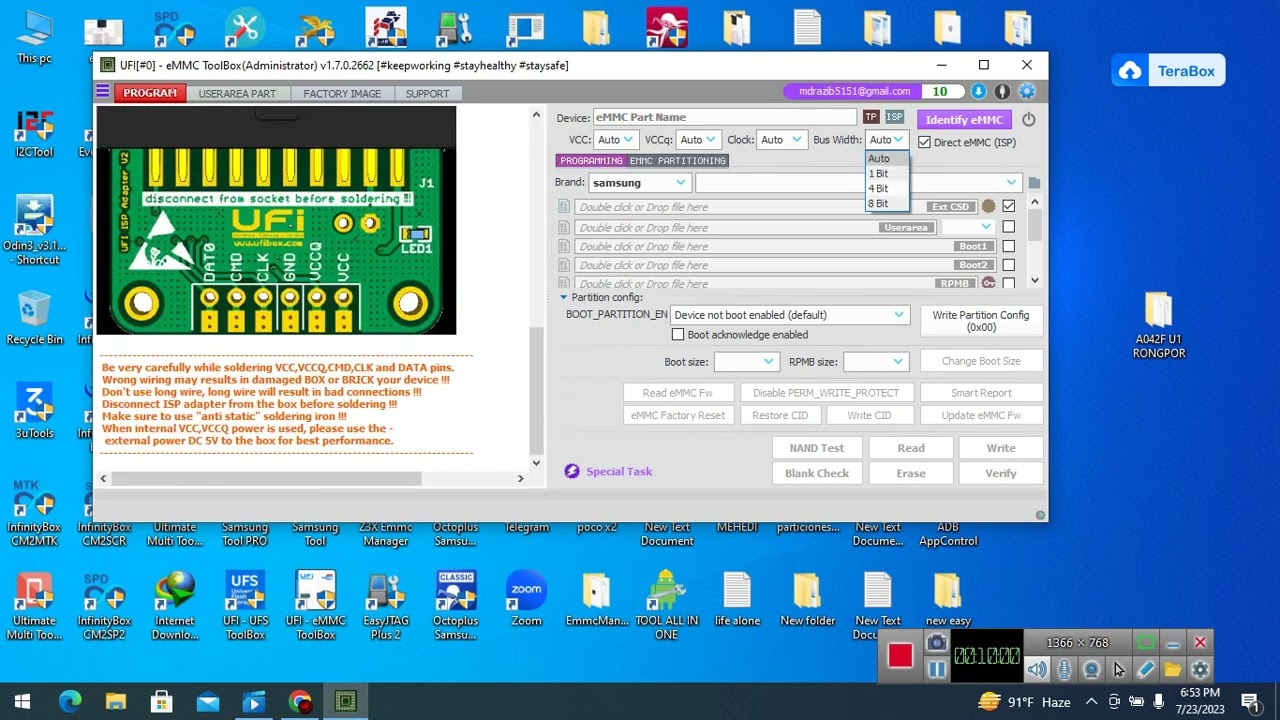This screenshot has height=720, width=1280.
Task: Click the blue download updates icon
Action: tap(978, 92)
